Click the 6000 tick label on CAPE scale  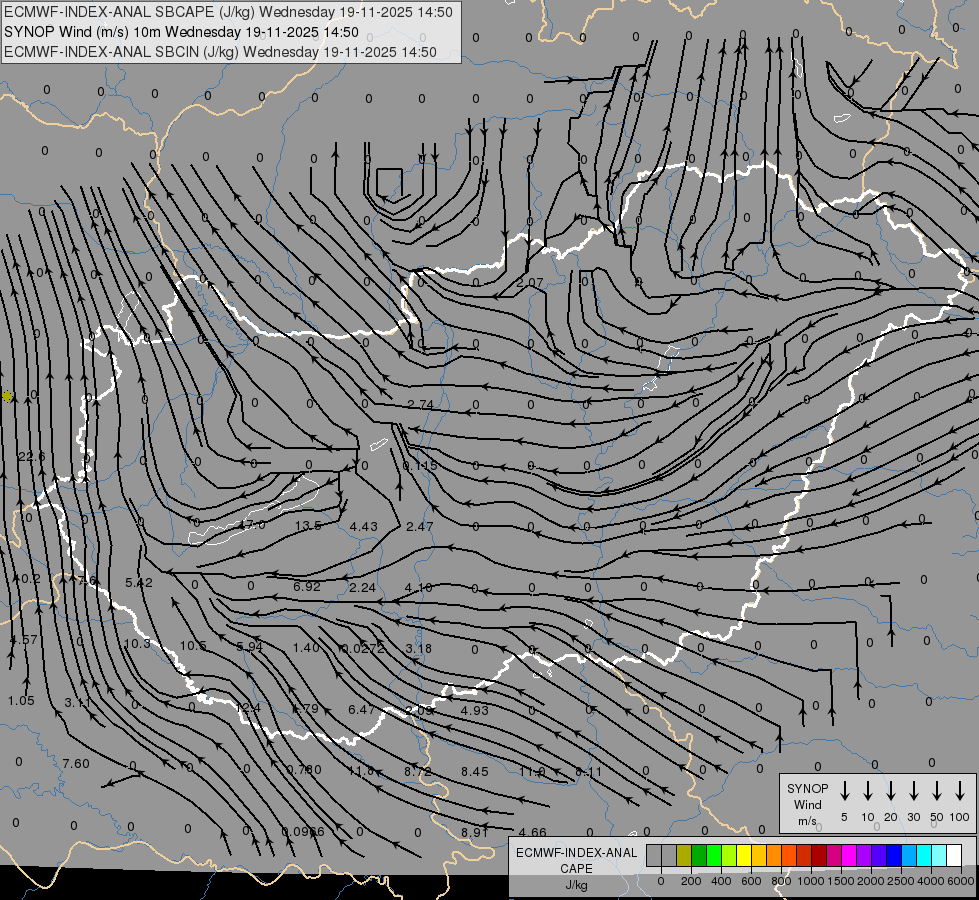tap(960, 881)
